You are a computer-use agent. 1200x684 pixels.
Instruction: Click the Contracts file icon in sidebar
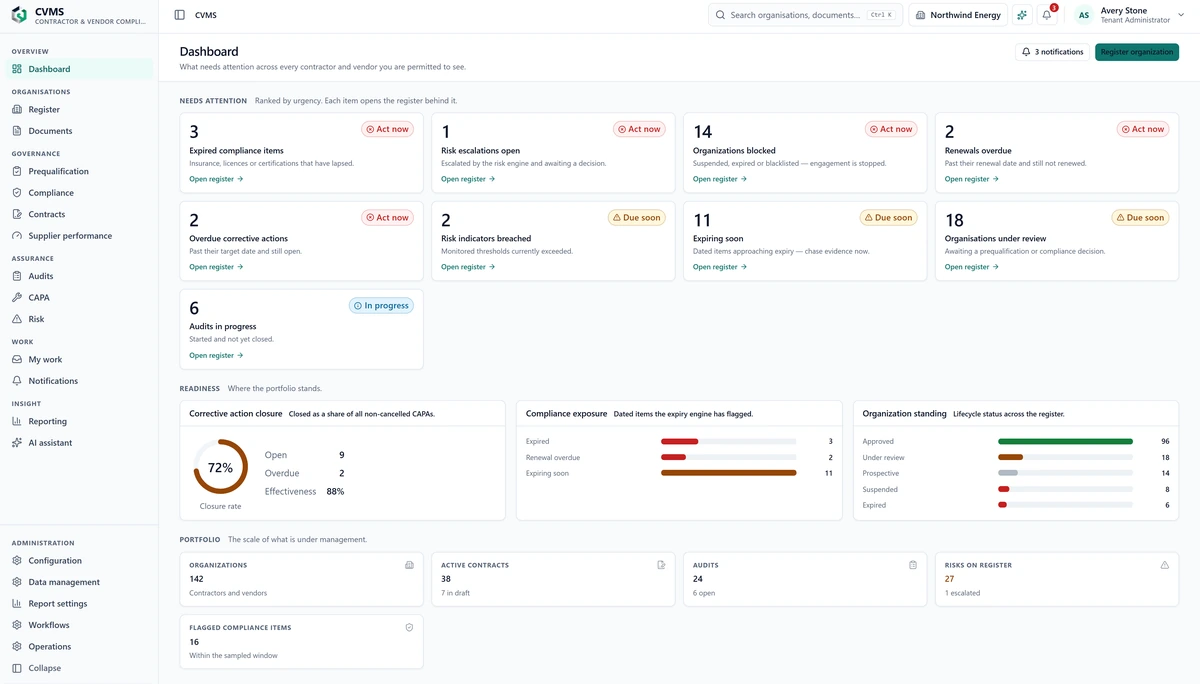[17, 214]
